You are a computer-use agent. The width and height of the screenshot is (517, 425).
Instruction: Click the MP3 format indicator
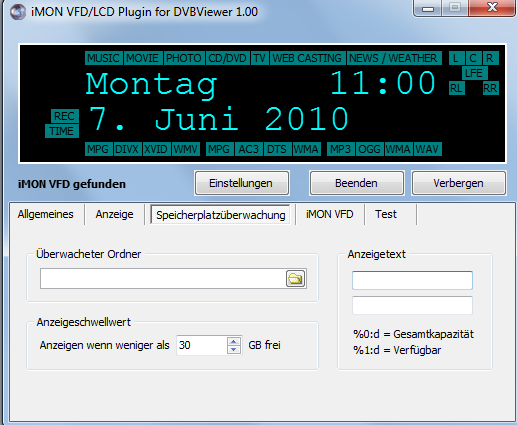coord(340,149)
